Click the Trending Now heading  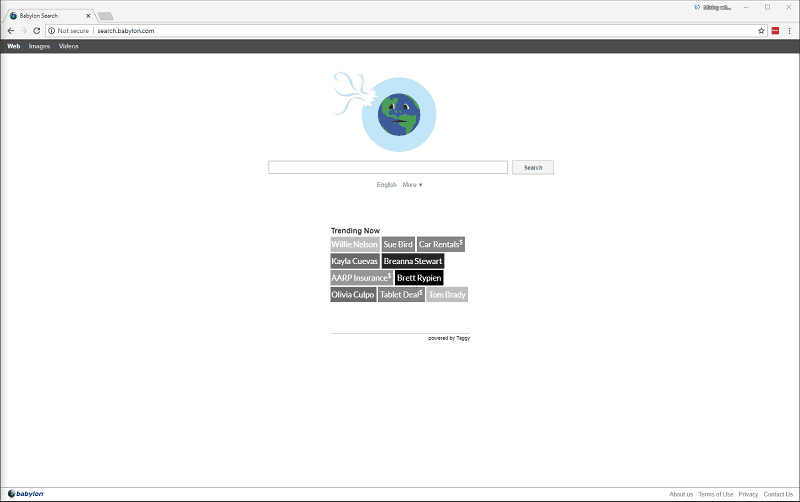pyautogui.click(x=355, y=231)
